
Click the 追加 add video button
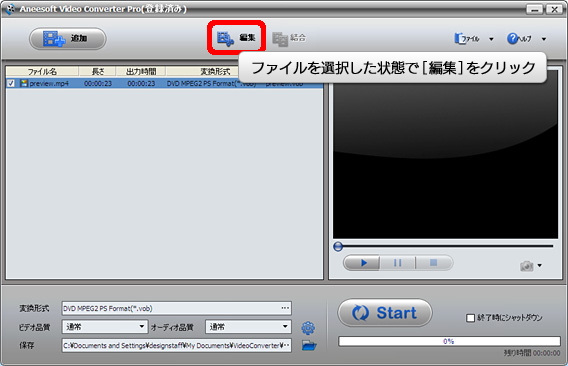(68, 39)
